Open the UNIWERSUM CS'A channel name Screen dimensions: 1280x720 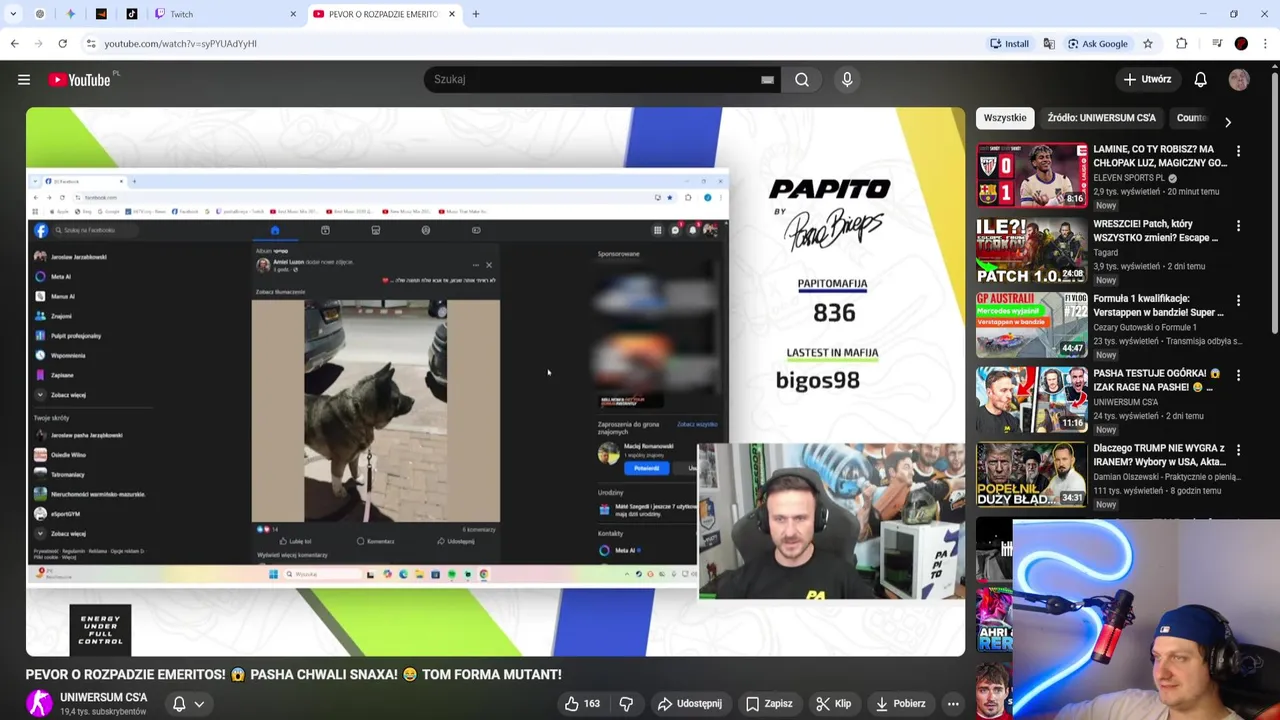pos(103,698)
